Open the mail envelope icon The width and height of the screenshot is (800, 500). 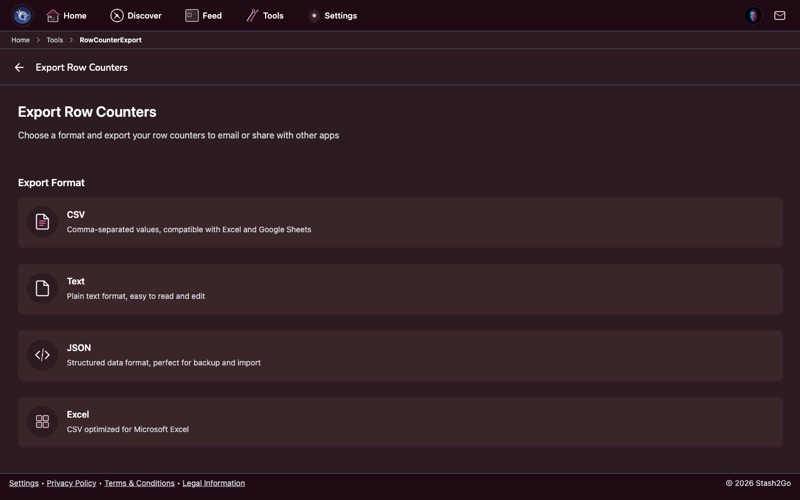[x=780, y=16]
